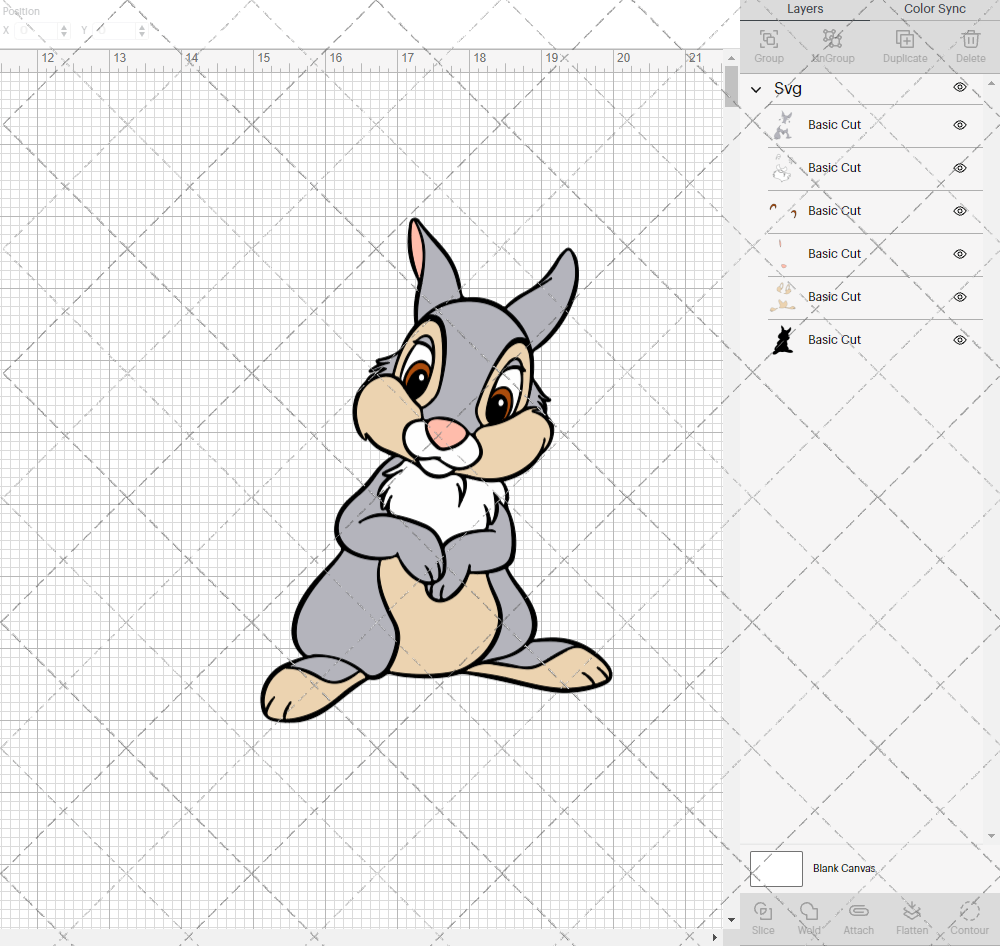Hide the entire Svg group
1000x946 pixels.
point(959,88)
